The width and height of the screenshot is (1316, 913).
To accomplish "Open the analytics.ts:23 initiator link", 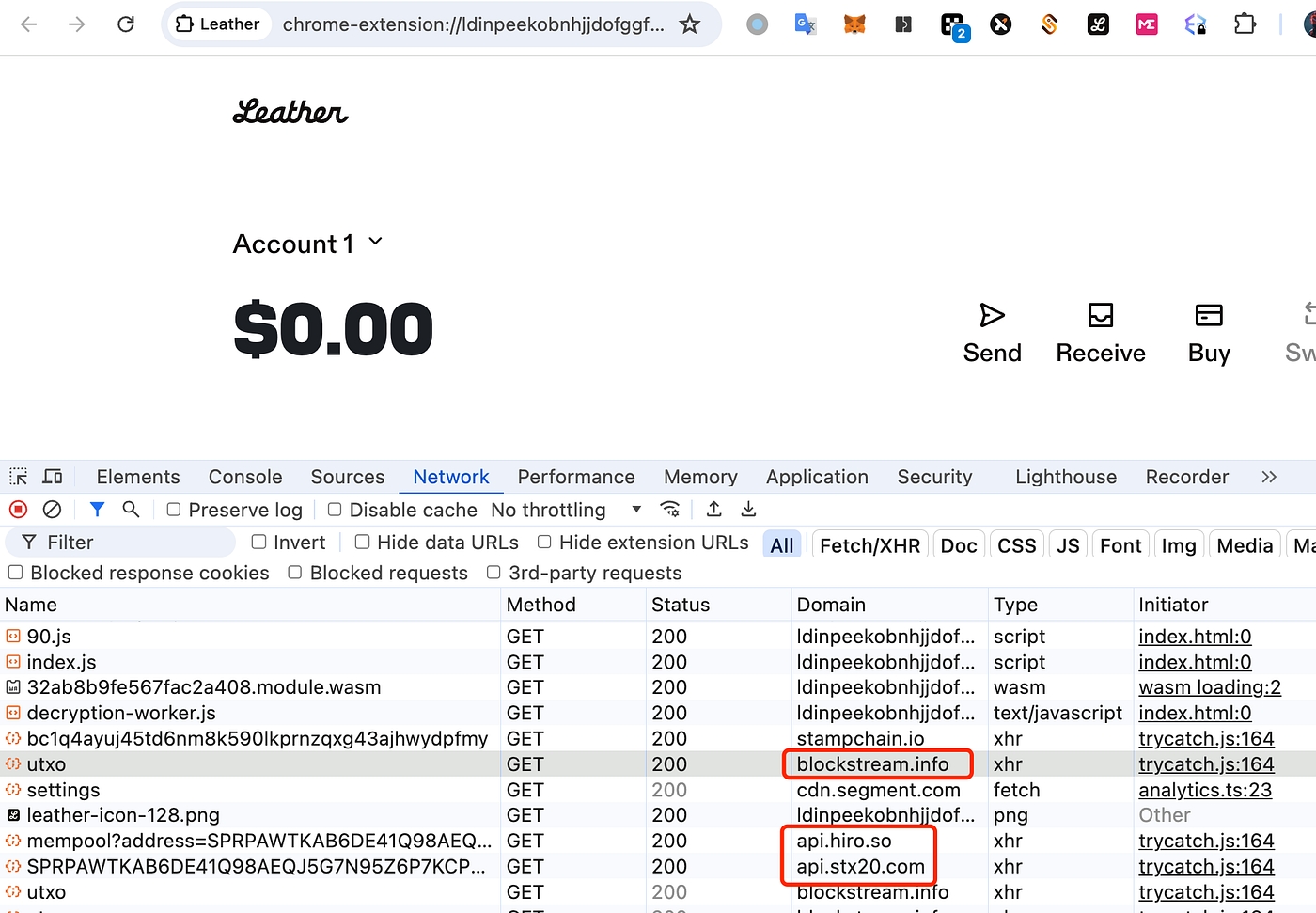I will (x=1205, y=790).
